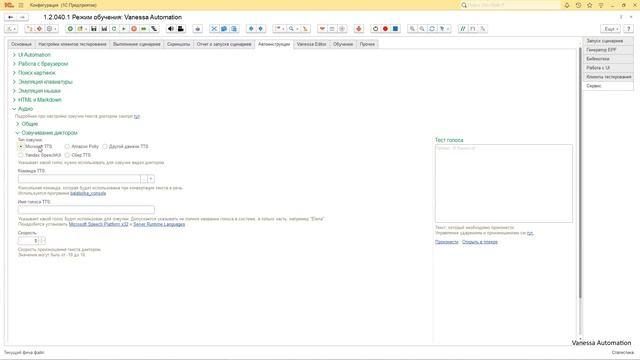The height and width of the screenshot is (360, 640).
Task: Switch to the scenario execution tab
Action: coord(137,44)
